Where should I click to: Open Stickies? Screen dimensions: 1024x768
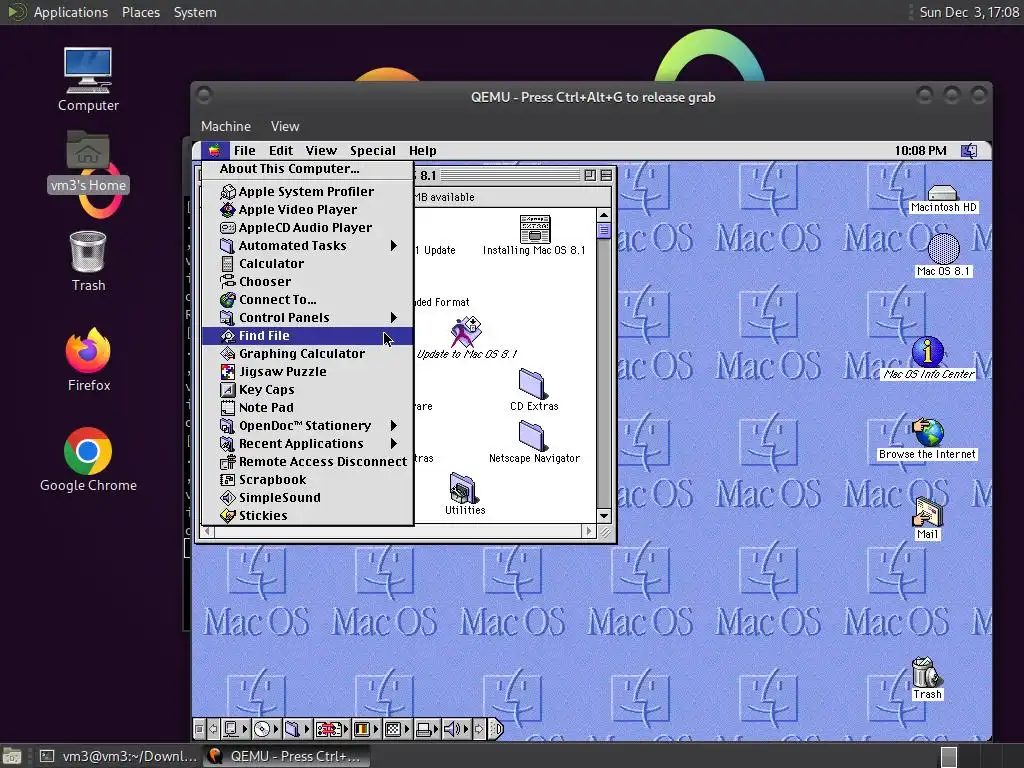[307, 515]
